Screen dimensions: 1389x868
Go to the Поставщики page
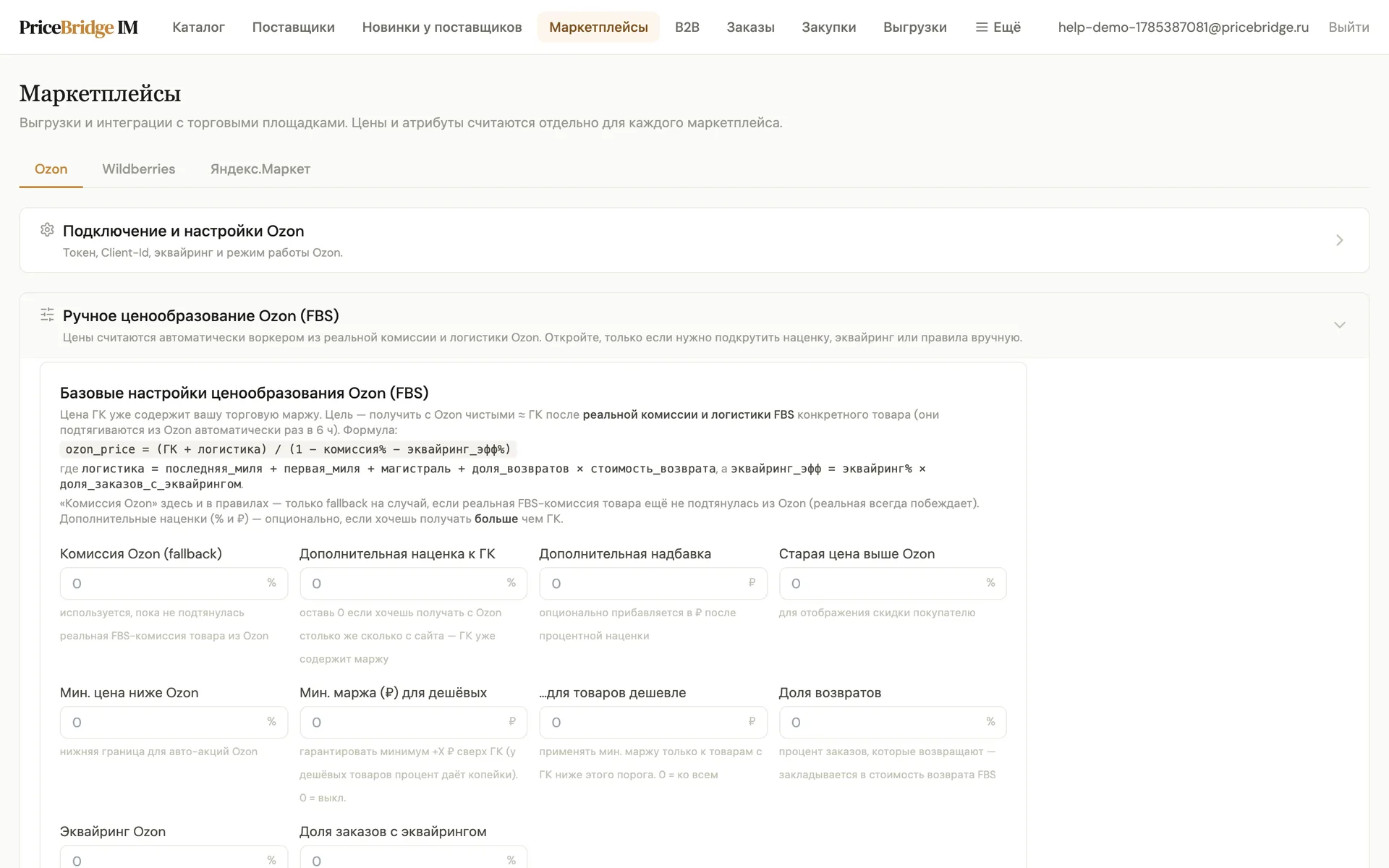[293, 27]
